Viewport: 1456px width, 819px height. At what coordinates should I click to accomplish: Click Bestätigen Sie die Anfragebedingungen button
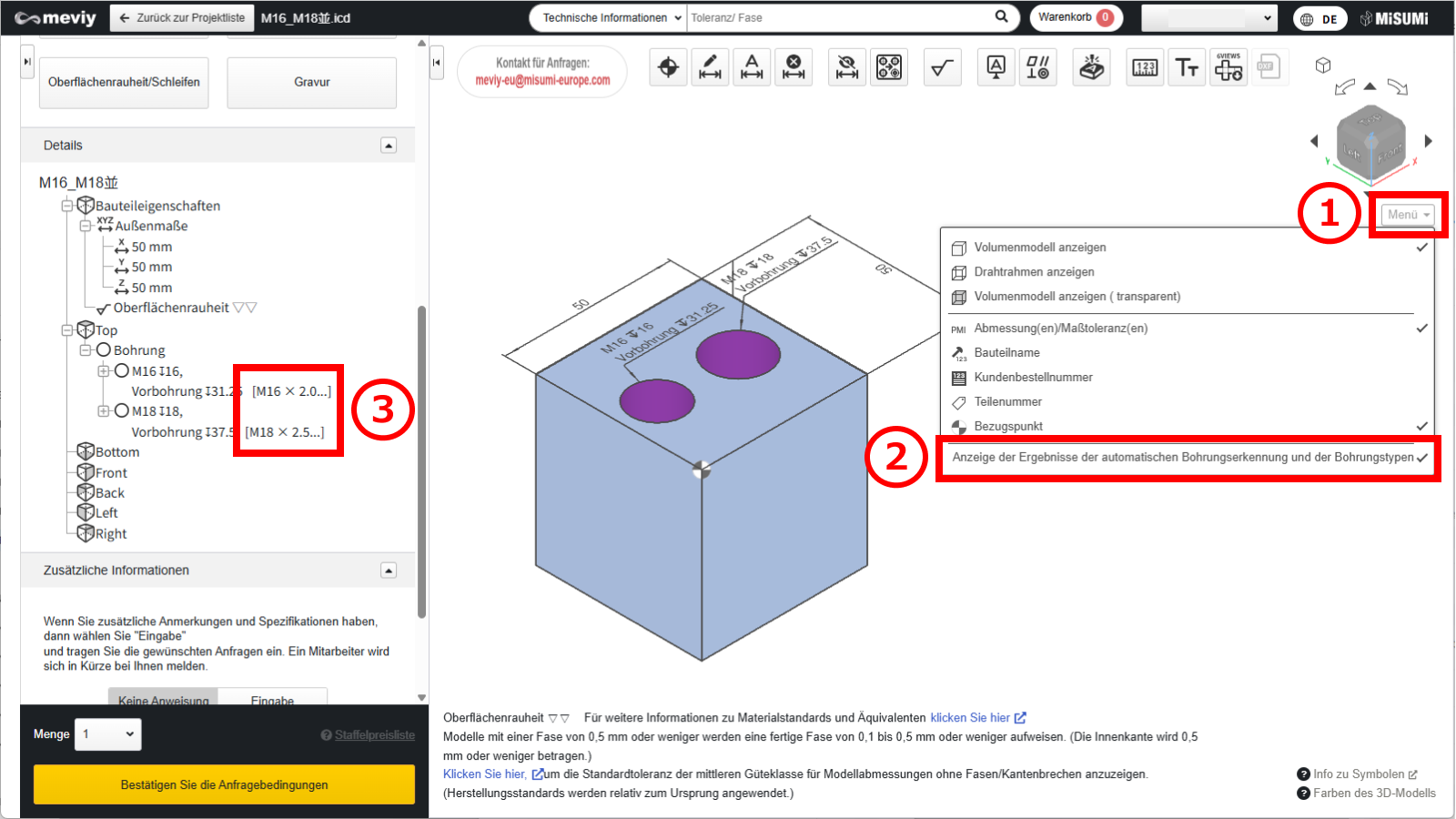224,784
